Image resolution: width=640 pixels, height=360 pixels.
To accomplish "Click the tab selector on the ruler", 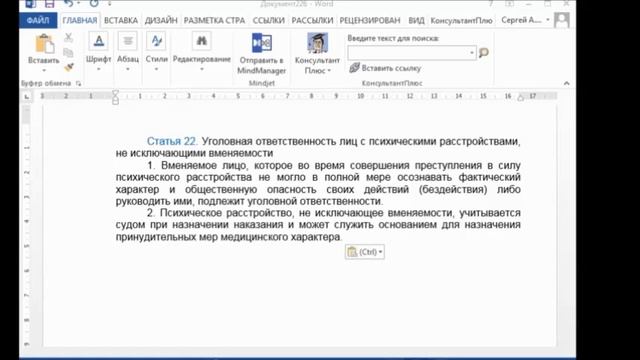I will [x=27, y=97].
